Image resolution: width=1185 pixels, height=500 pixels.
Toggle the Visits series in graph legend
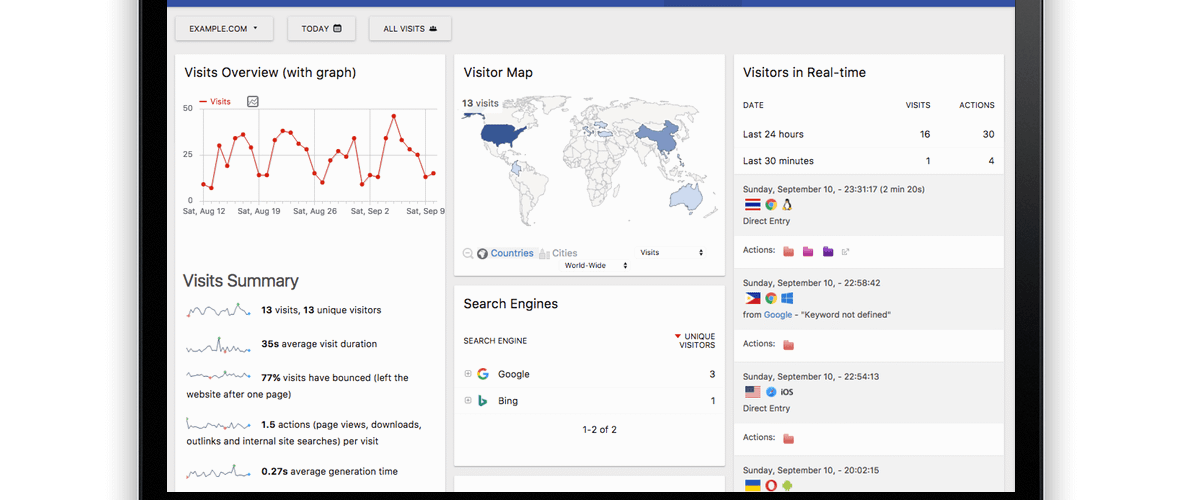point(215,101)
